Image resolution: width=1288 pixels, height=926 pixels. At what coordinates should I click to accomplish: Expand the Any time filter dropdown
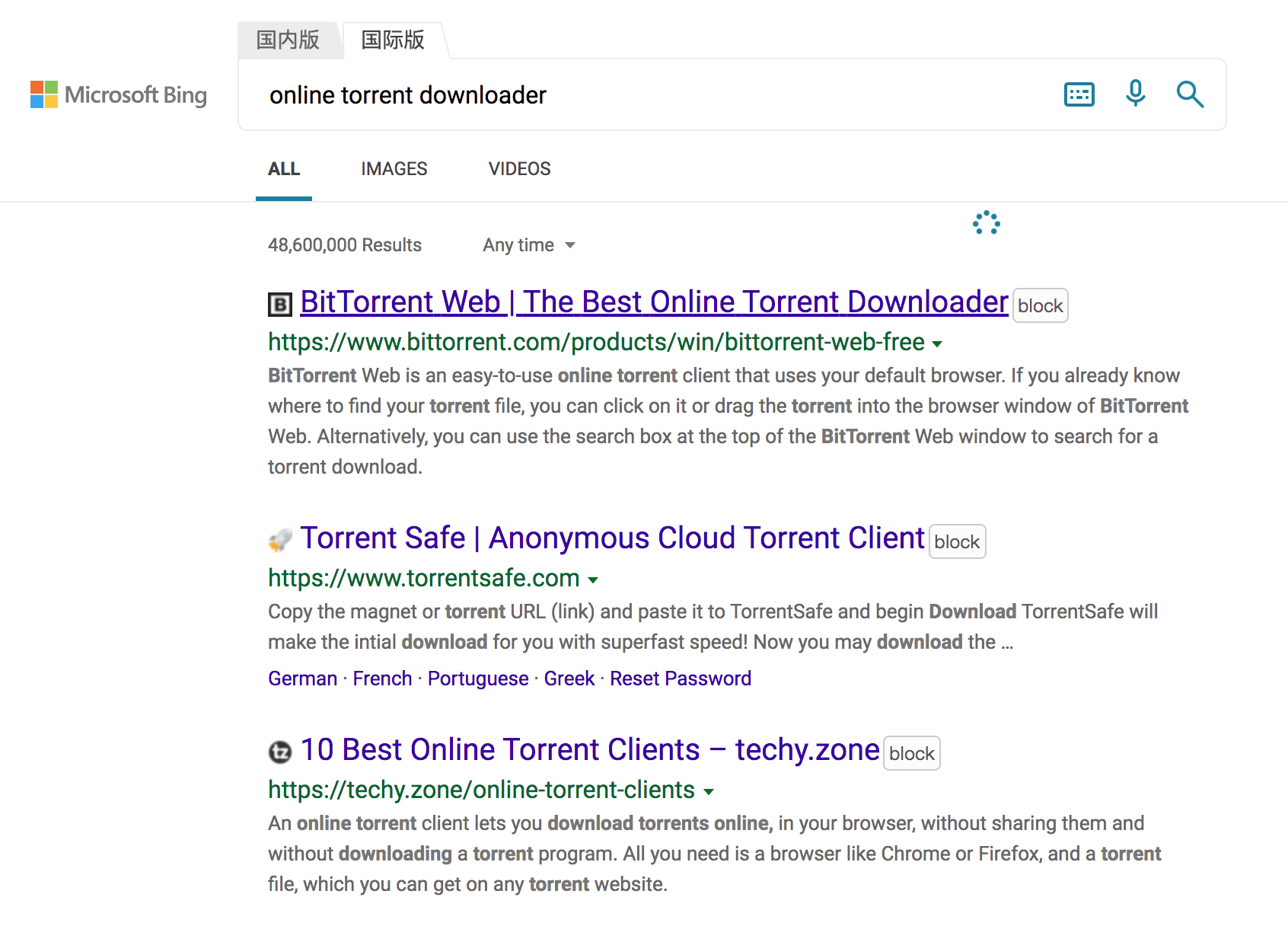[x=529, y=245]
